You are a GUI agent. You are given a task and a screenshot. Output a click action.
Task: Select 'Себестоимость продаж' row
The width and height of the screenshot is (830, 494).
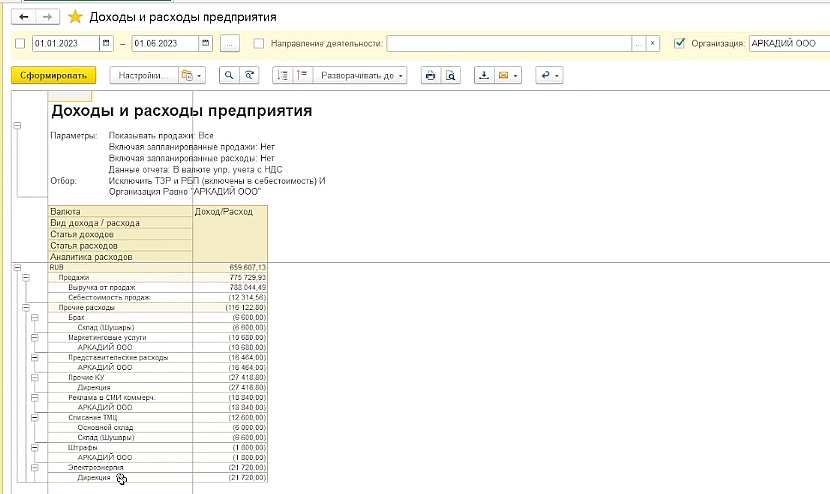pyautogui.click(x=158, y=298)
